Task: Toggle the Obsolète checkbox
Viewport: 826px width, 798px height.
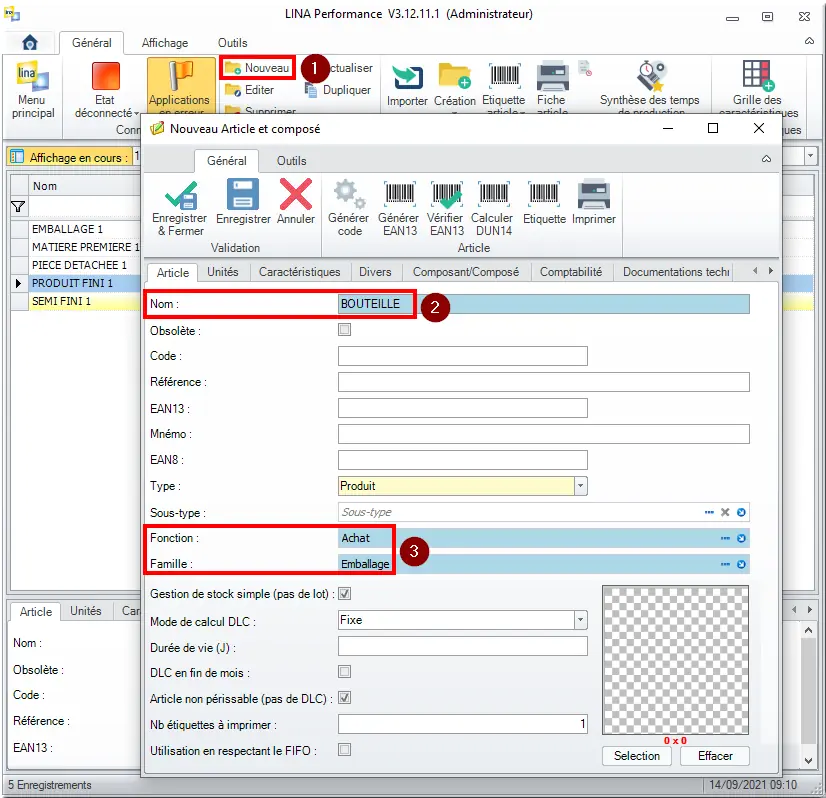Action: click(345, 330)
